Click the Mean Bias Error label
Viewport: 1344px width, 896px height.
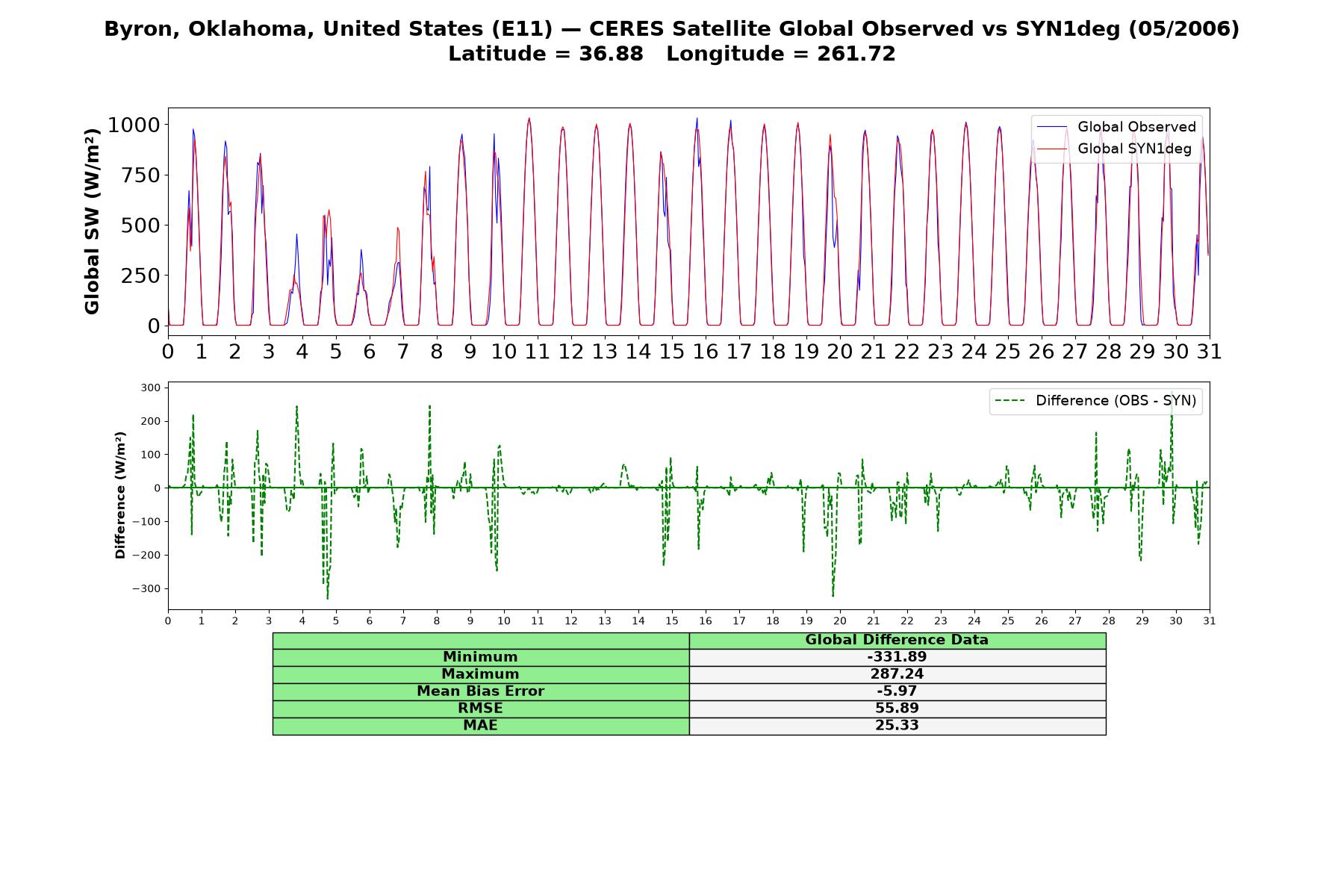481,691
